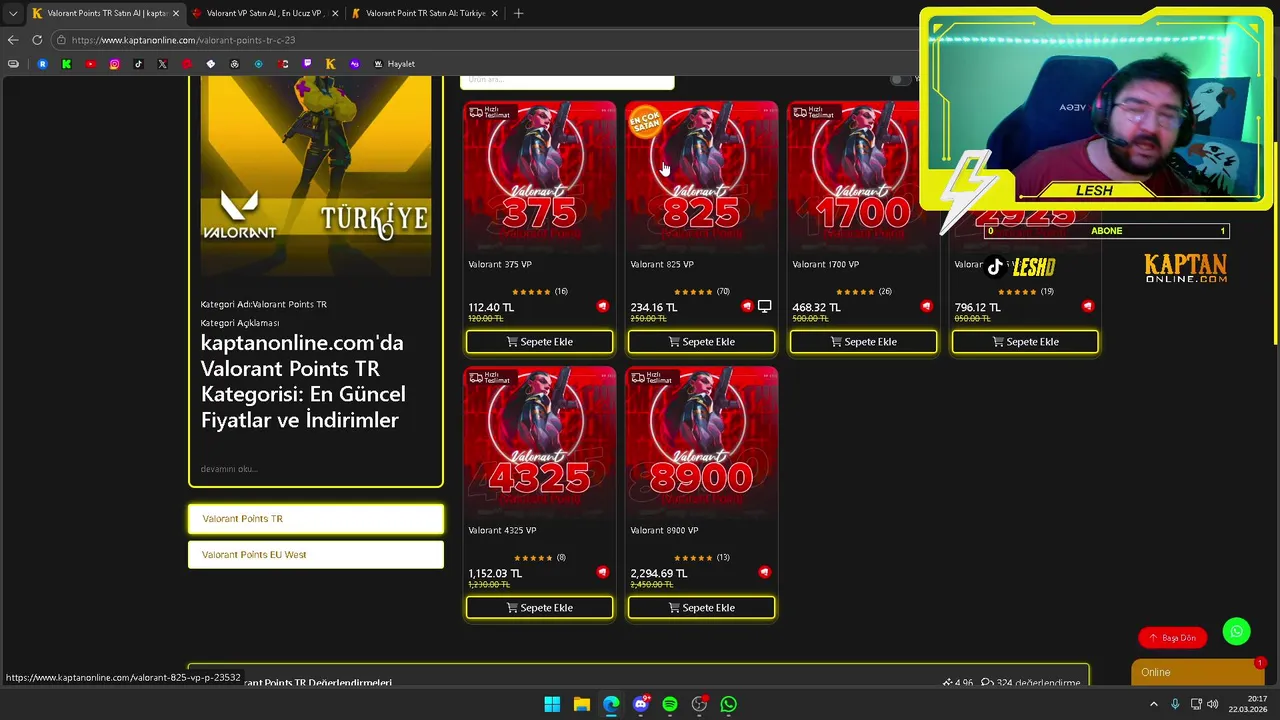Screen dimensions: 1280x720
Task: Open the Valorant 375 VP product image
Action: click(540, 176)
